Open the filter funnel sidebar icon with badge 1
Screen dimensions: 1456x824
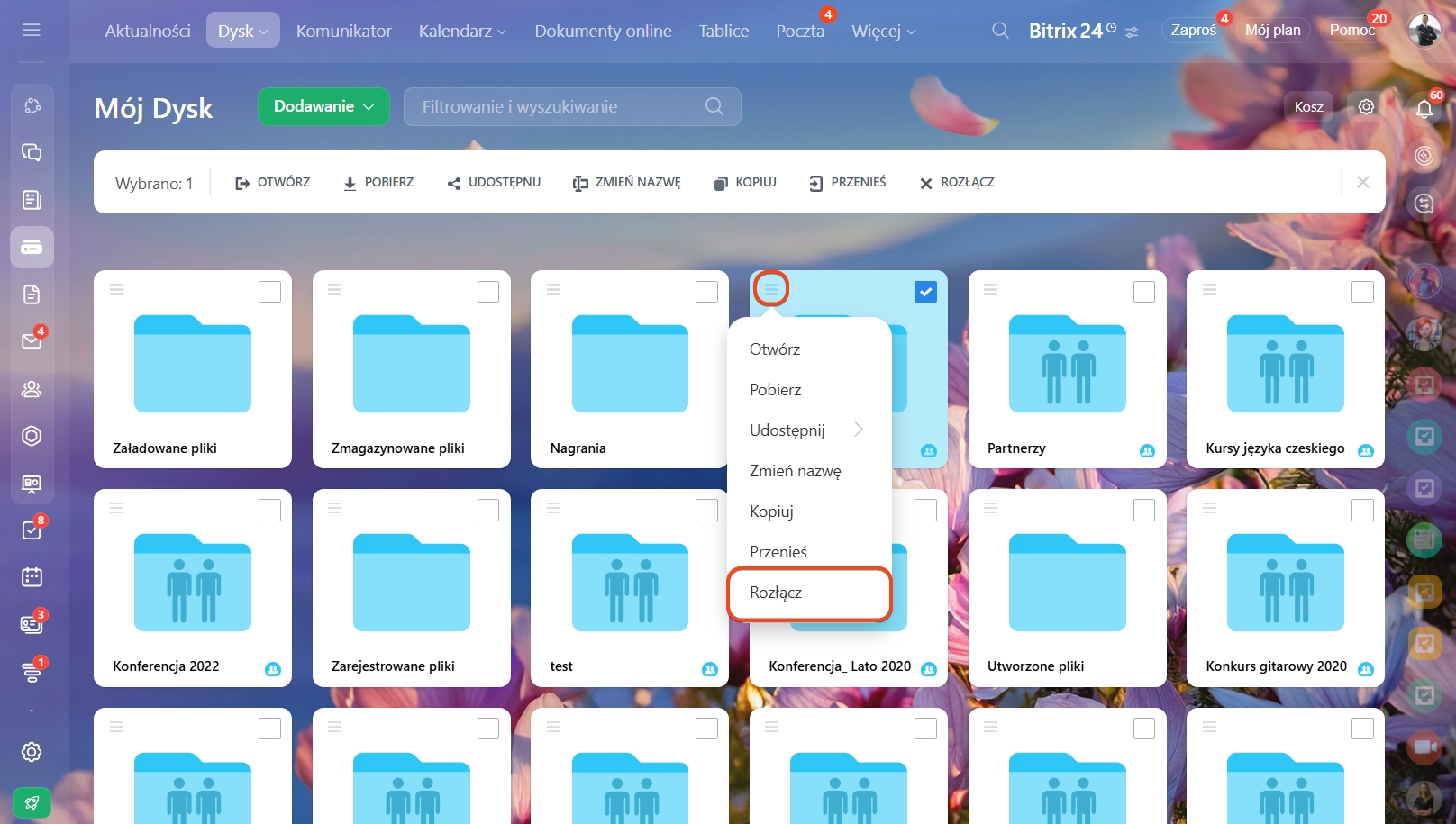pos(32,672)
